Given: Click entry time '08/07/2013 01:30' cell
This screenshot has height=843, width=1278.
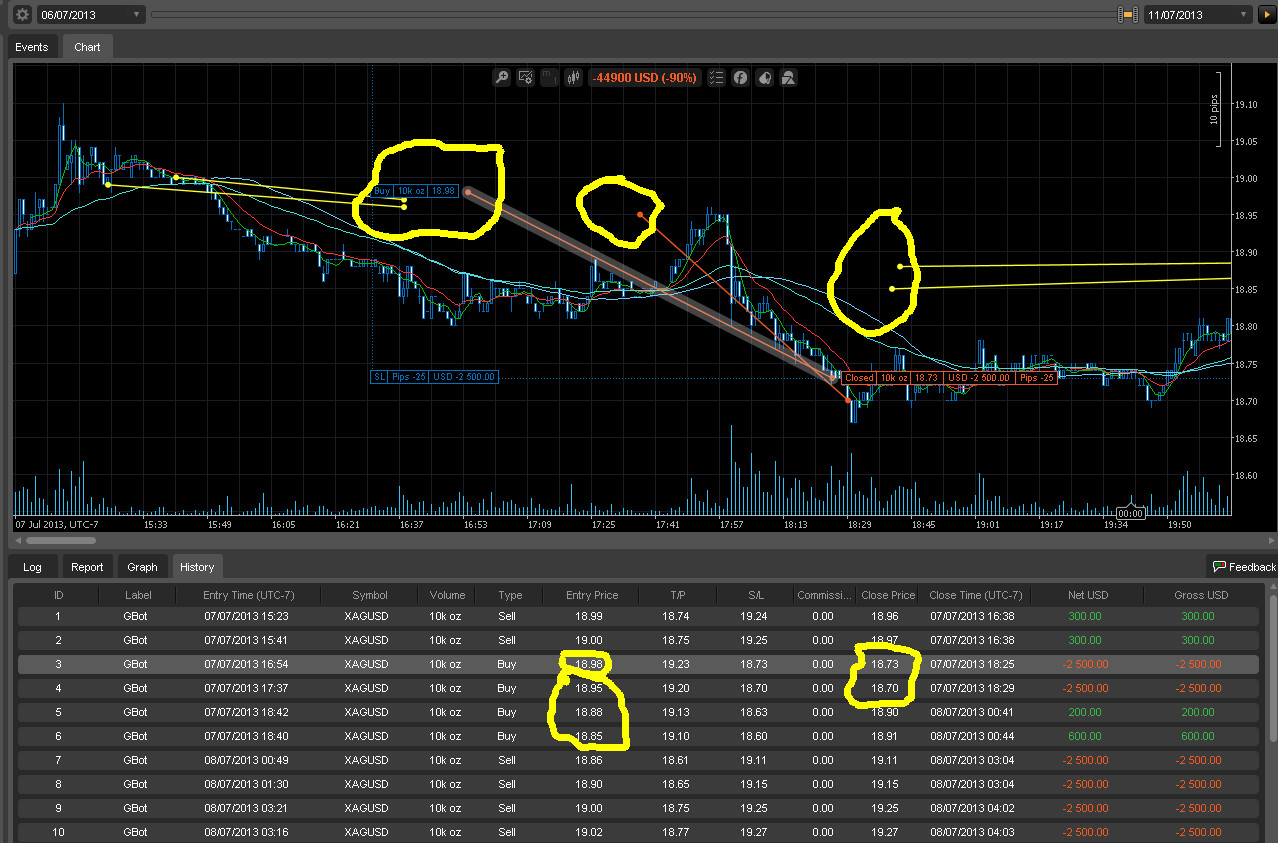Looking at the screenshot, I should [x=248, y=784].
